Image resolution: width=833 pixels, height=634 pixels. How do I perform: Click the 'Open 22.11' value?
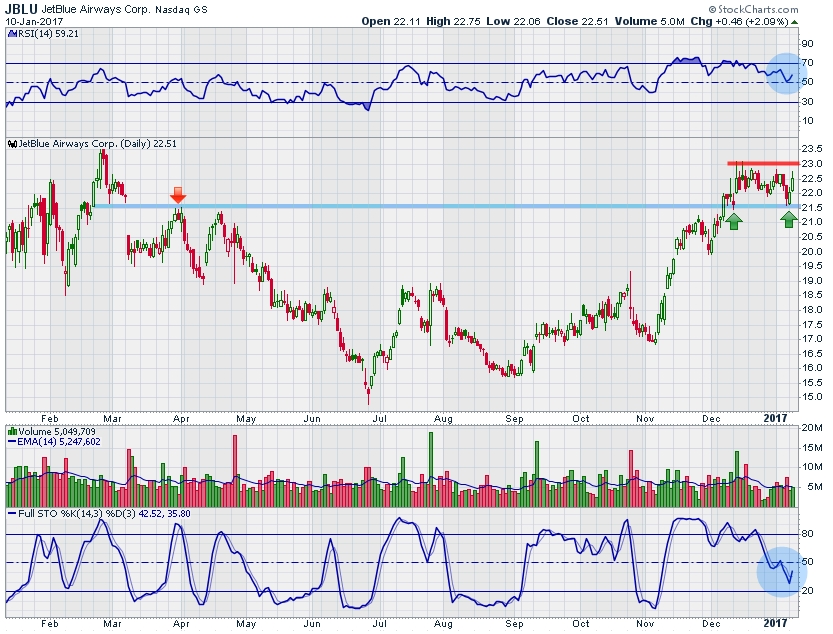click(x=391, y=22)
